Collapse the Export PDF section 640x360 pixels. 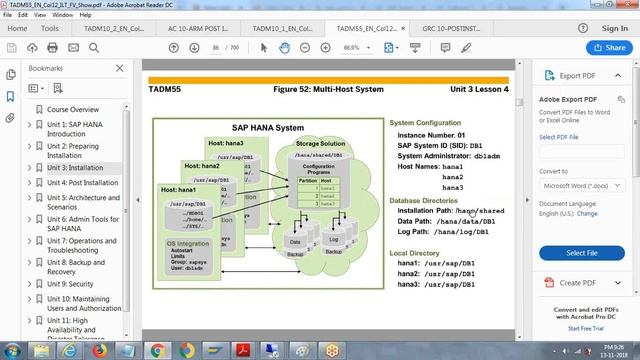click(618, 76)
